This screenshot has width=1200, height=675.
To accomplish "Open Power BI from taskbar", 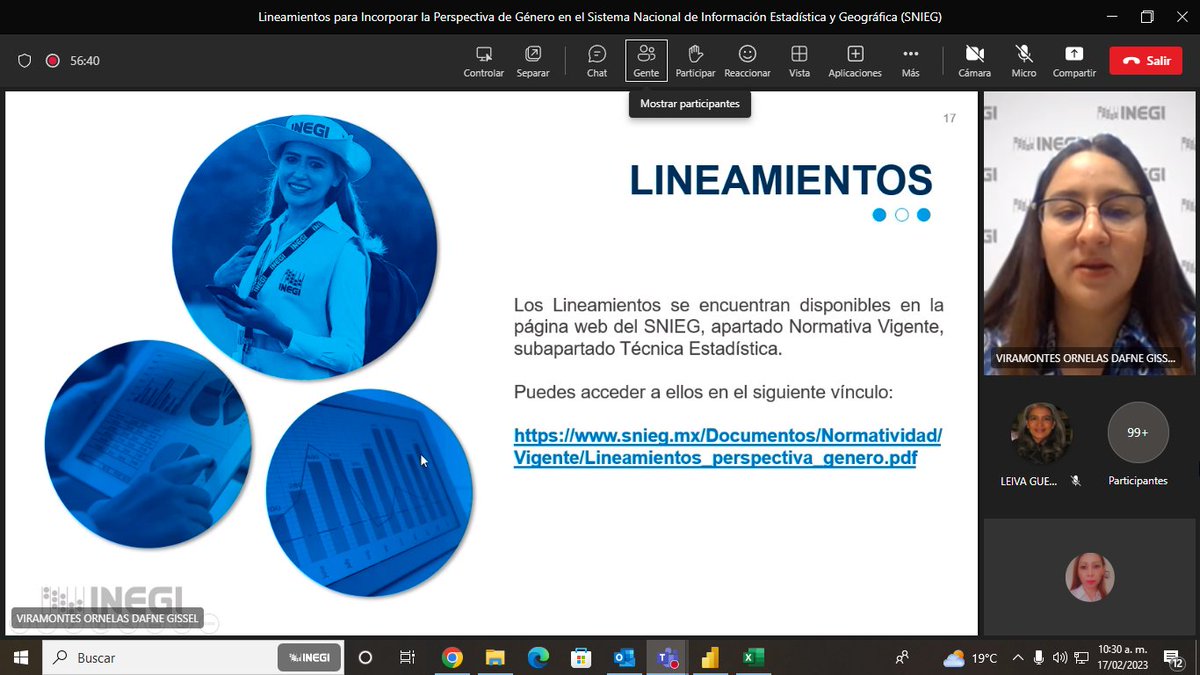I will (710, 657).
